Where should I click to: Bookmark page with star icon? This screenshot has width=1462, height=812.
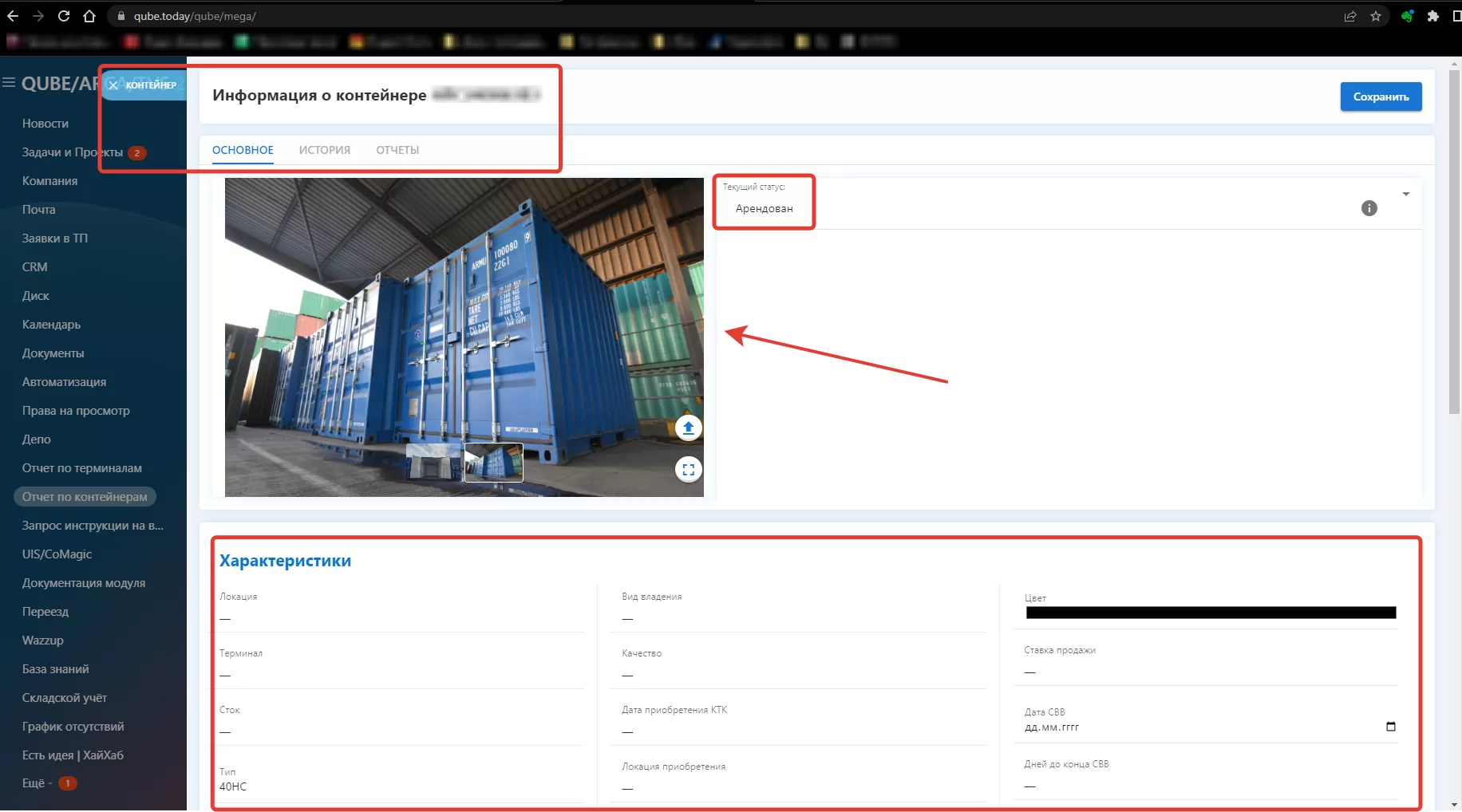1376,16
